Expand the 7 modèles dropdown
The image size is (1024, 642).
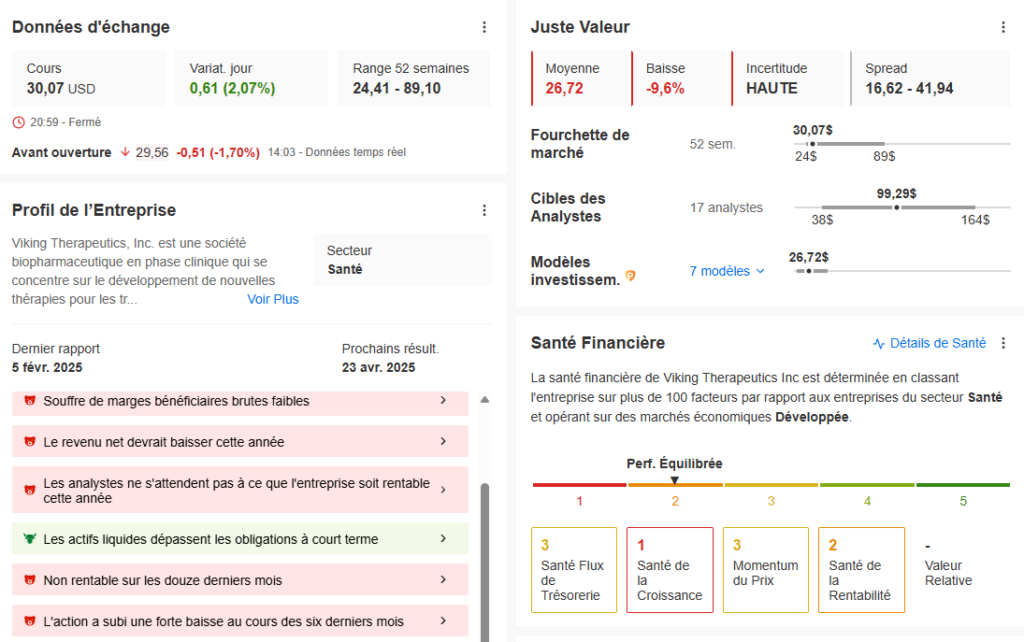[727, 271]
